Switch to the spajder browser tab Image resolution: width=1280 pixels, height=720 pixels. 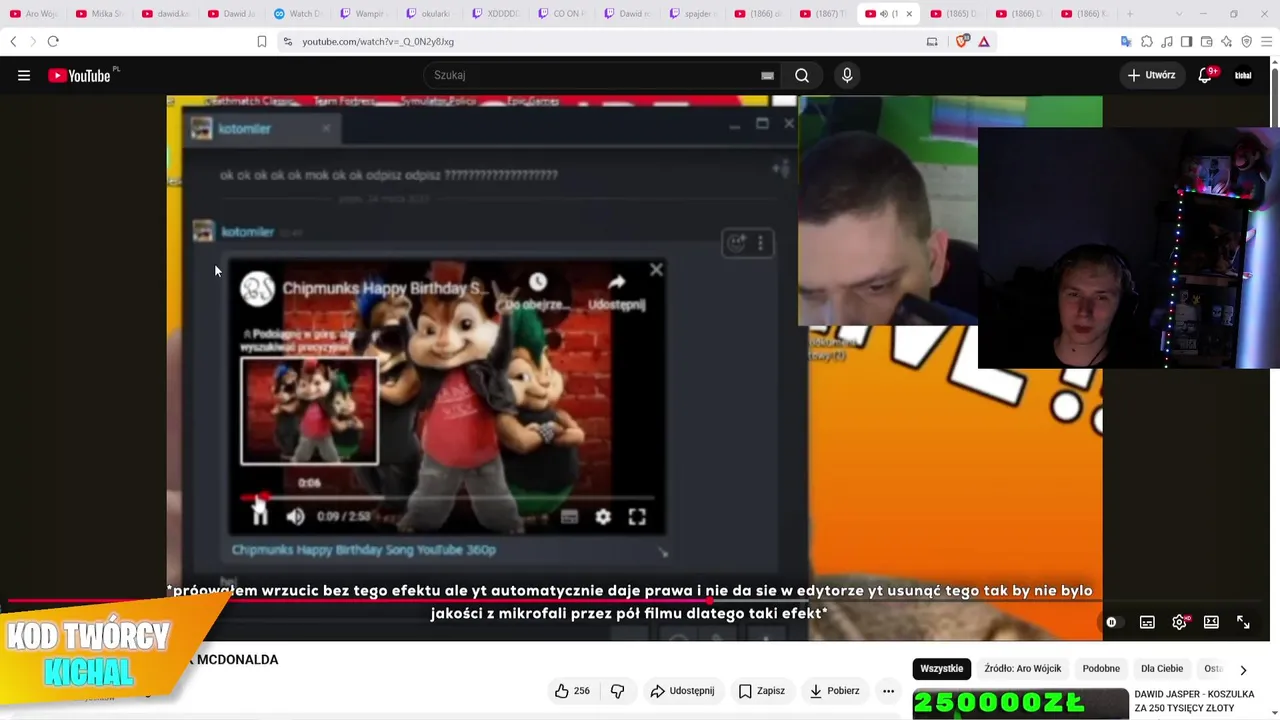pos(694,14)
